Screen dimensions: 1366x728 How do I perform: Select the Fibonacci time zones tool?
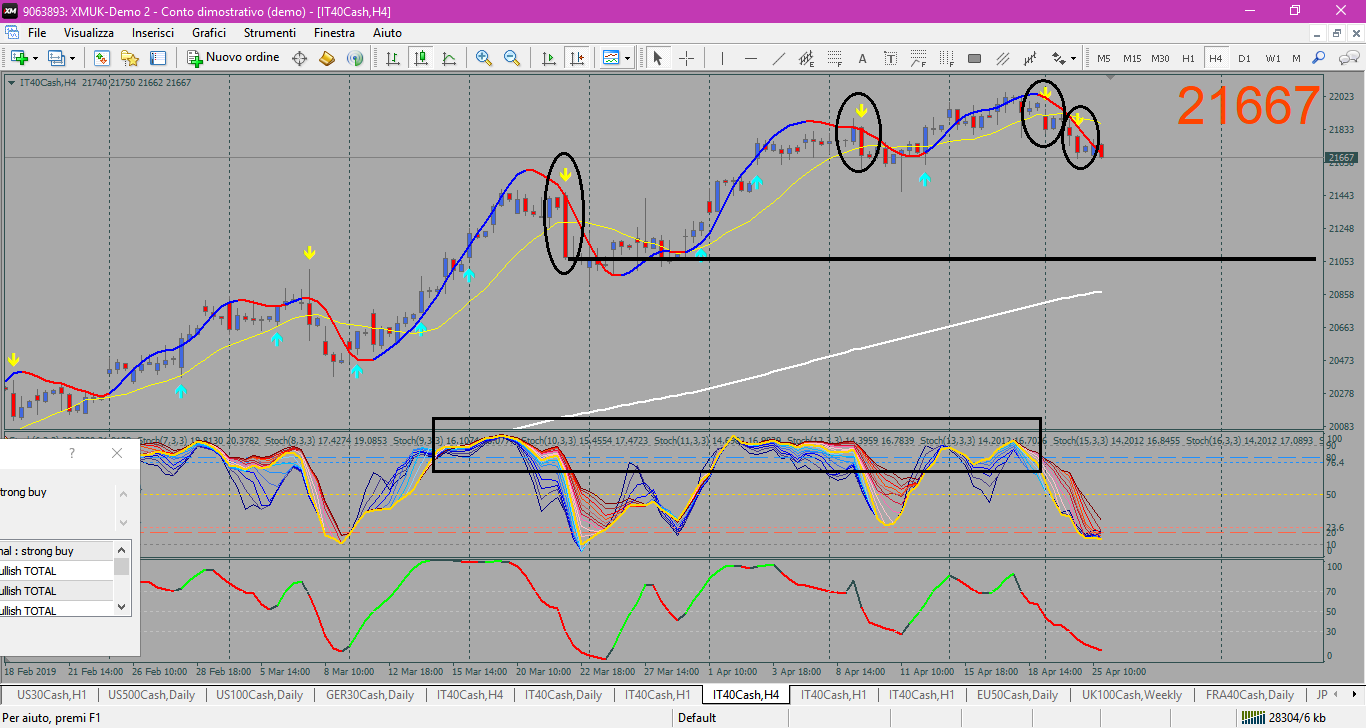pyautogui.click(x=946, y=58)
